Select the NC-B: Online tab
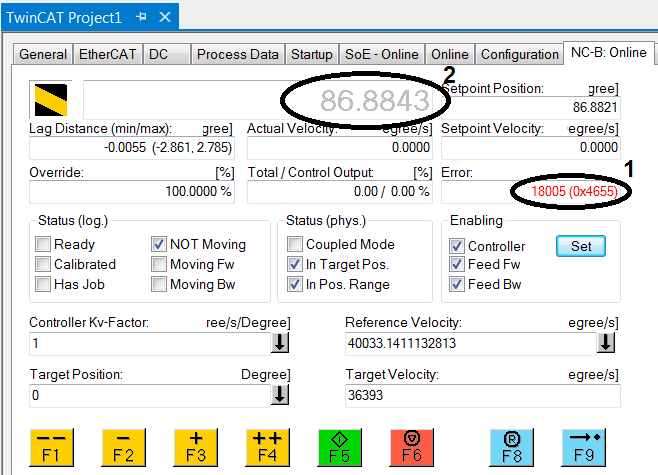658x475 pixels. (x=608, y=53)
